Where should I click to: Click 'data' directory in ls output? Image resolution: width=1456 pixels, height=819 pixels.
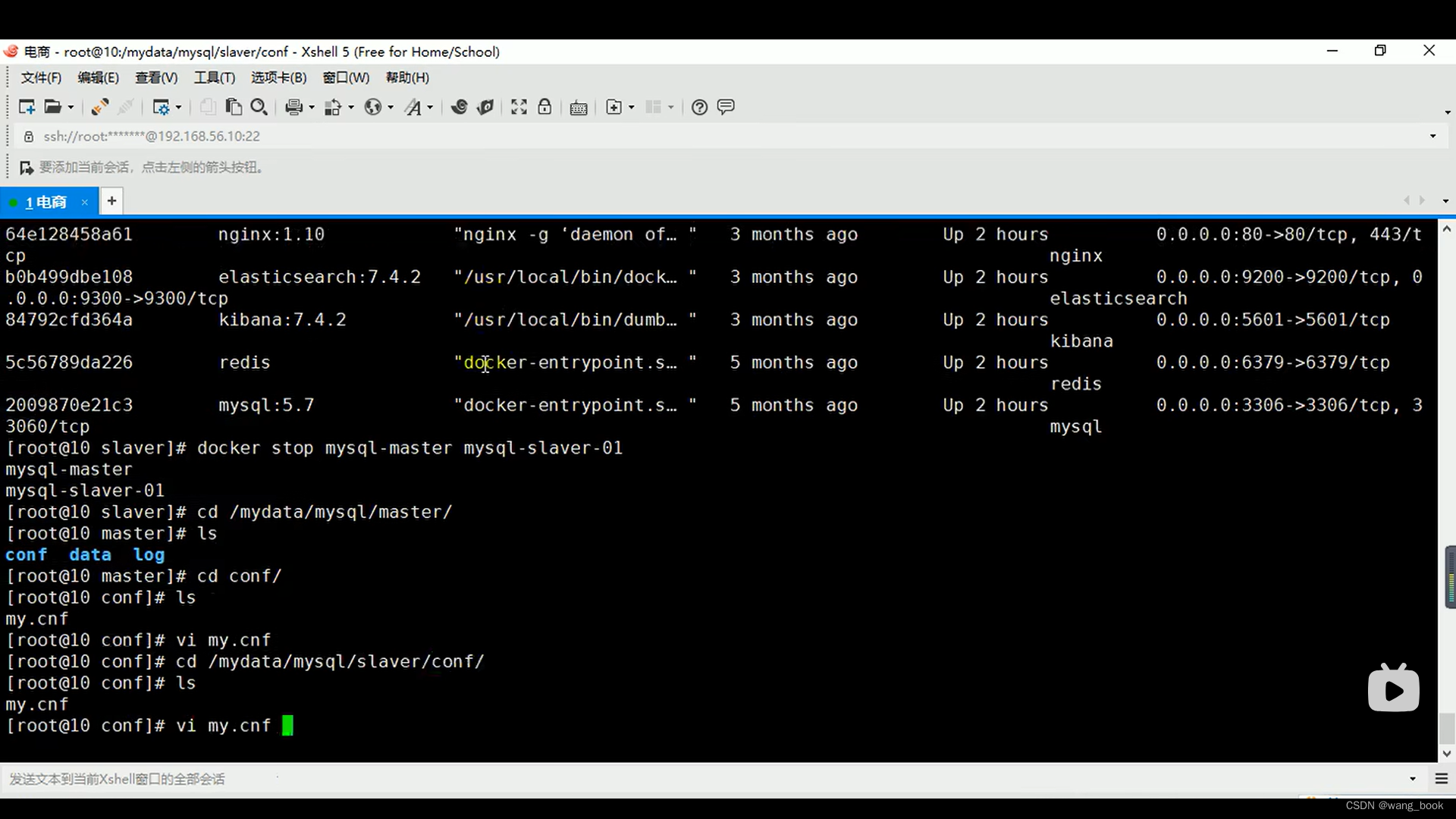tap(90, 555)
